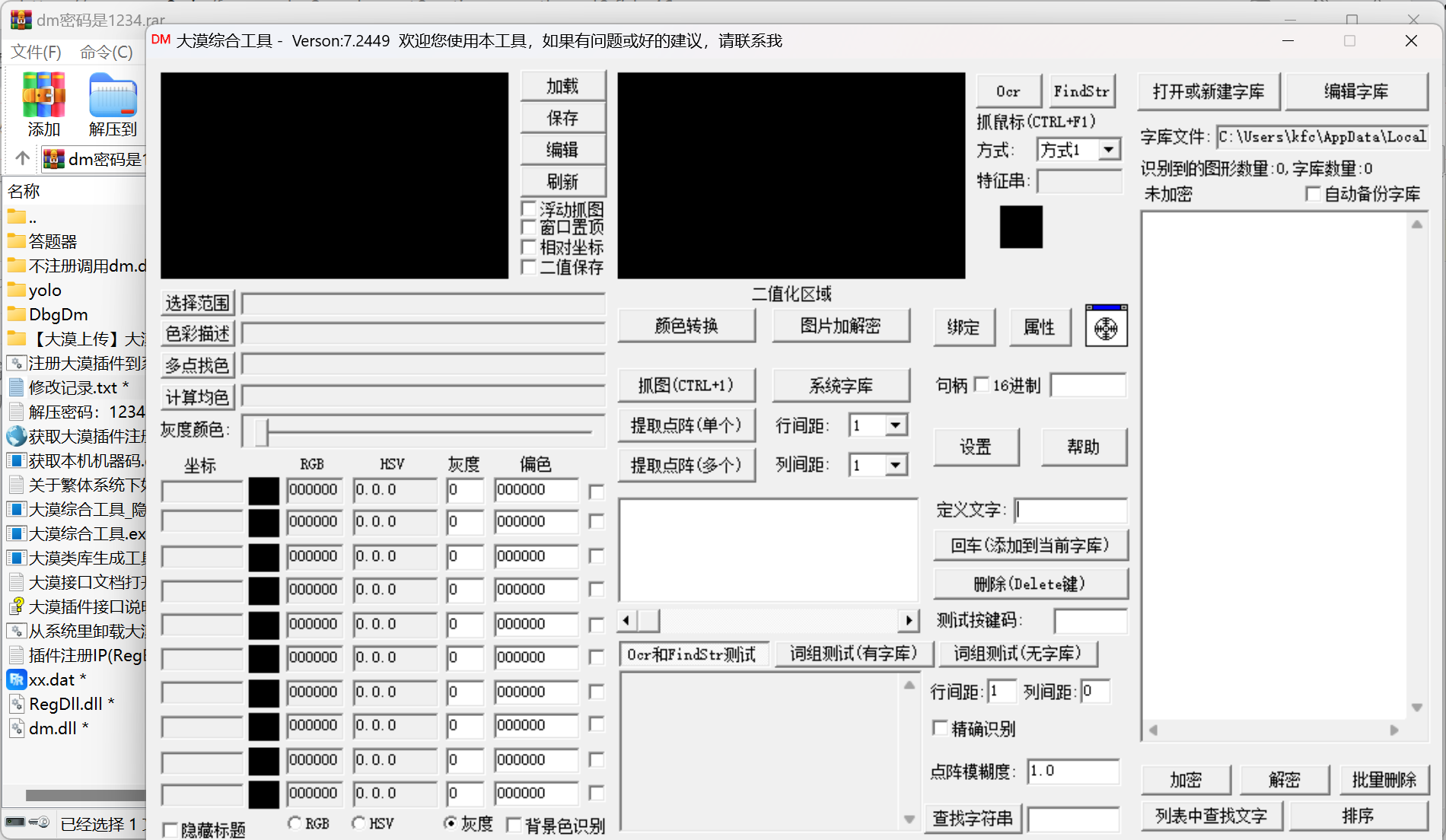This screenshot has width=1446, height=840.
Task: Click the 大漠插件接口说明 help file icon
Action: 17,606
